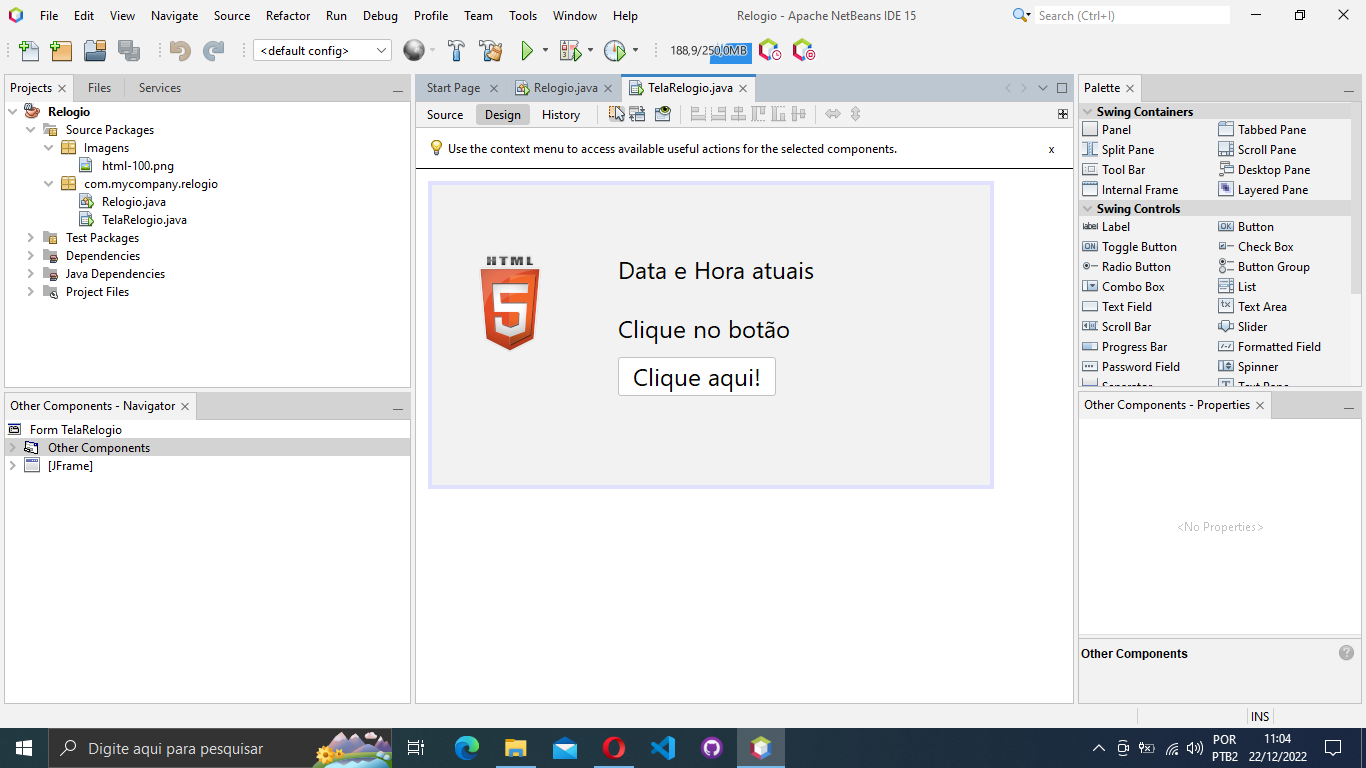
Task: Click the Profile Project clock icon
Action: point(615,51)
